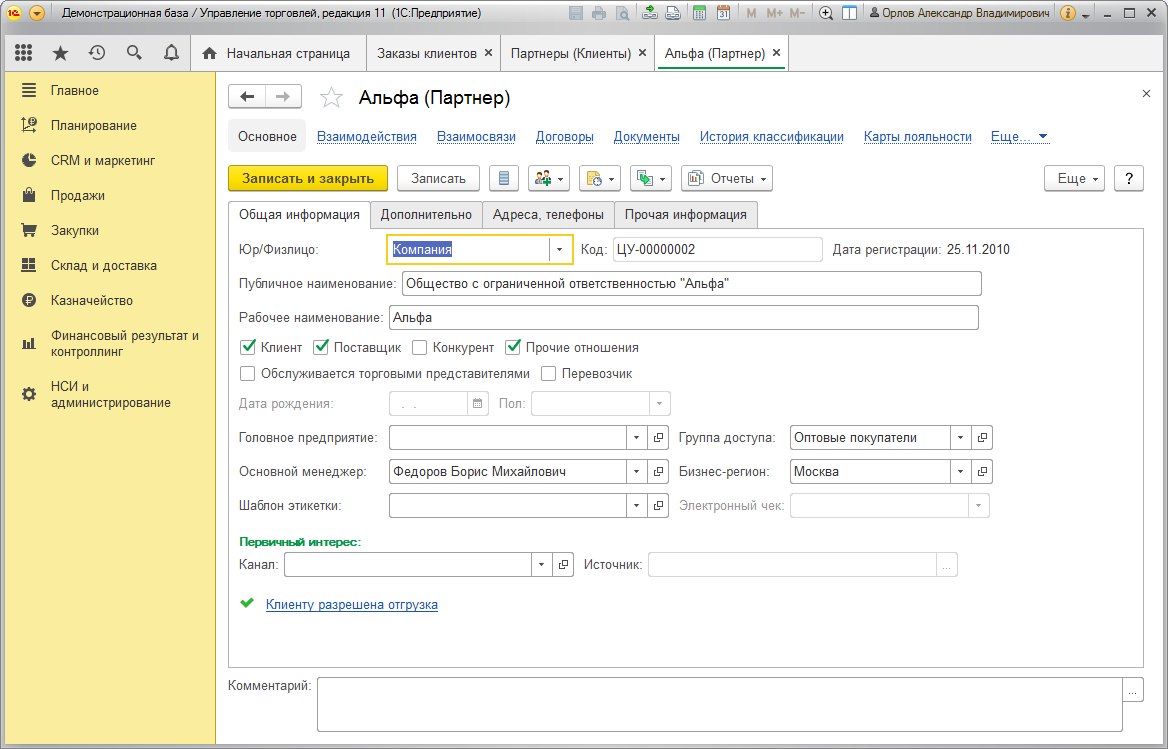This screenshot has width=1168, height=749.
Task: Open Бизнес-регион record via open icon
Action: (x=982, y=471)
